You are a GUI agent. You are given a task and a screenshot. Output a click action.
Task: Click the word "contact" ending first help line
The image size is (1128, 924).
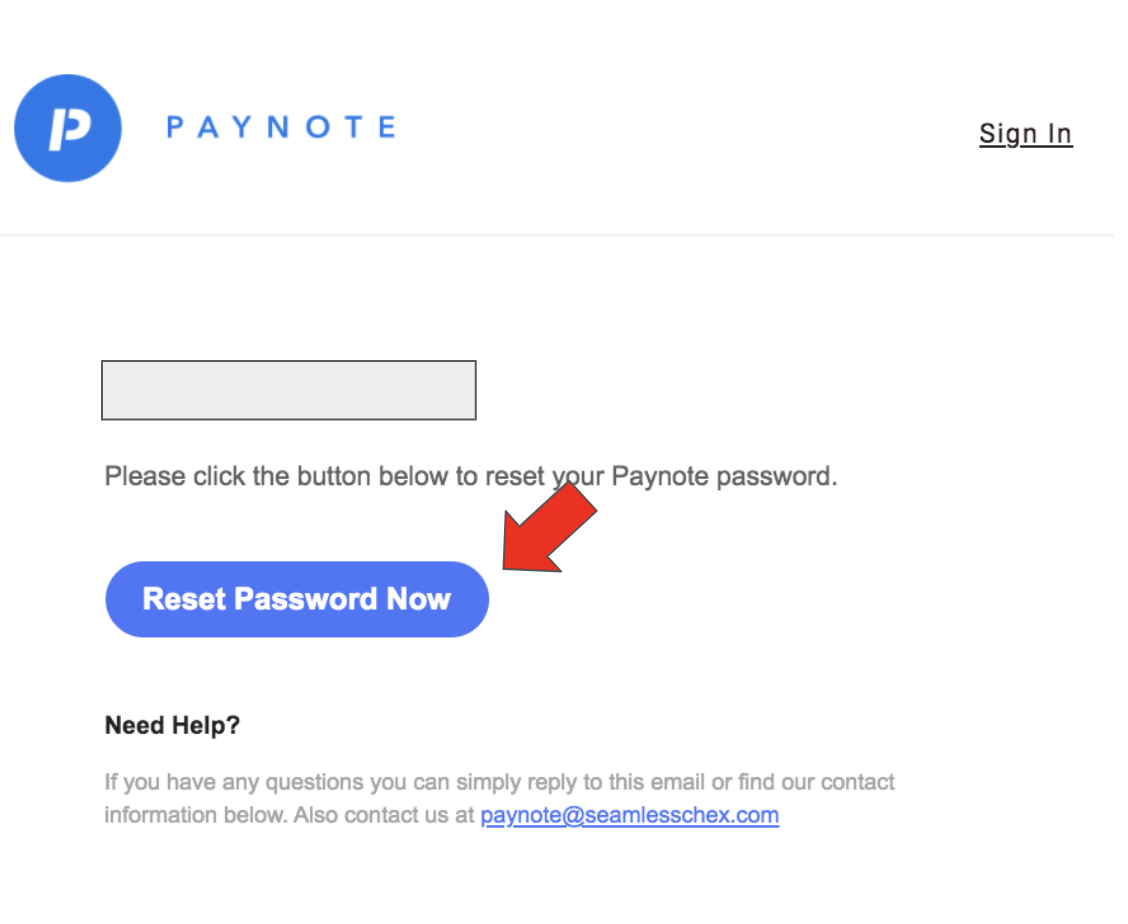858,782
